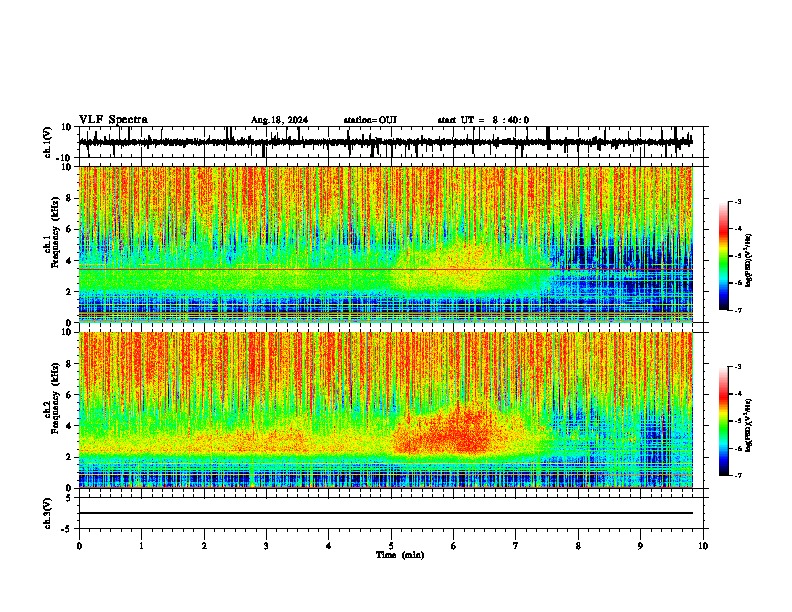Click the "6" tick on the time axis
792x612 pixels.
(453, 546)
